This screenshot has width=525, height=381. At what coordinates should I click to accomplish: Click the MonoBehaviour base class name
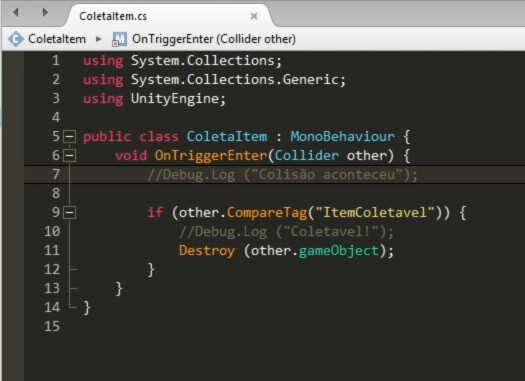(x=343, y=137)
